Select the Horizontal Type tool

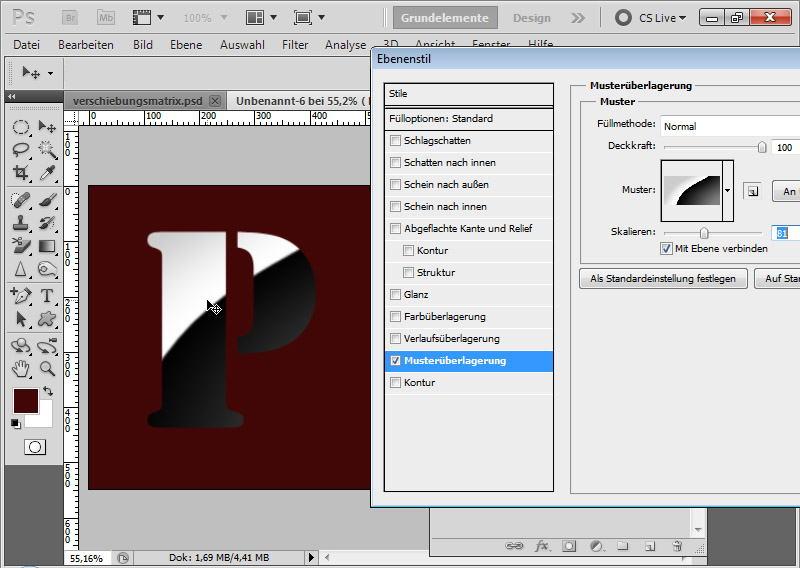pos(46,296)
